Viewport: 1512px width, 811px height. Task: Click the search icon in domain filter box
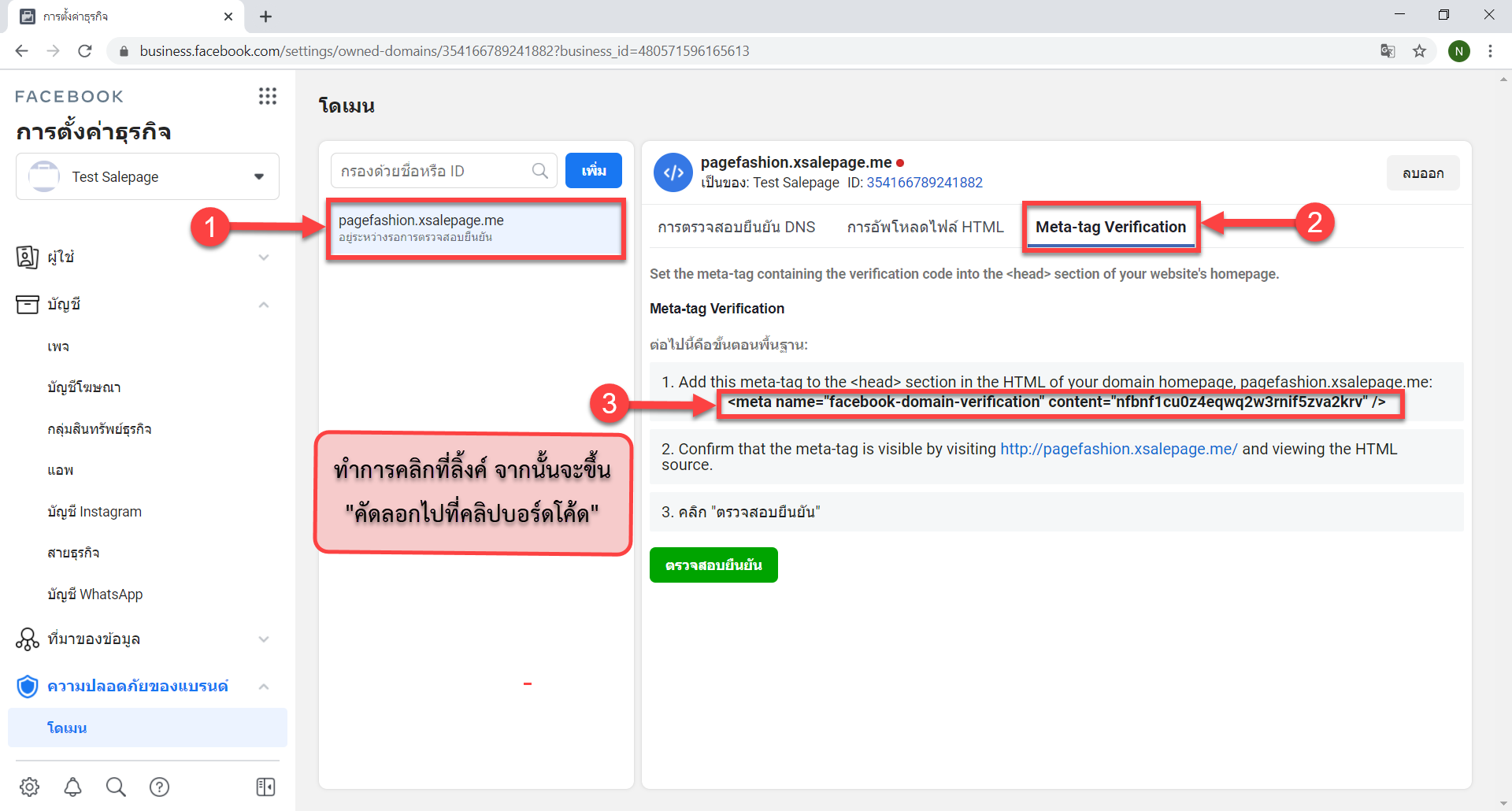pos(540,171)
